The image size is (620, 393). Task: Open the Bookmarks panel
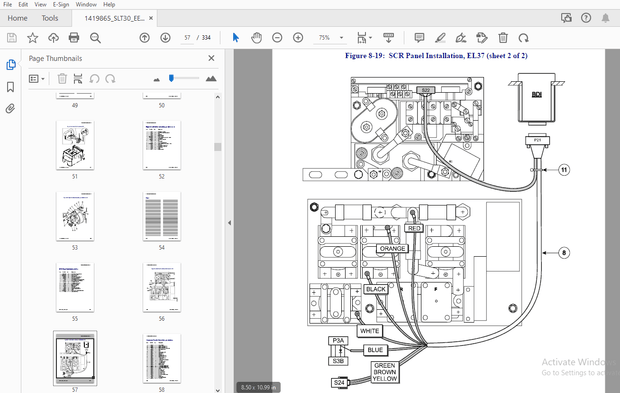(11, 87)
